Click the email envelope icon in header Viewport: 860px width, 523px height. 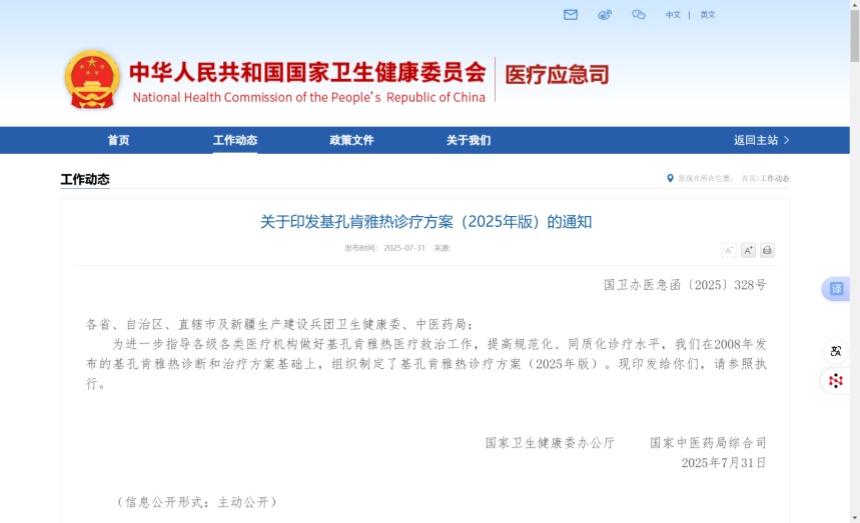point(570,15)
